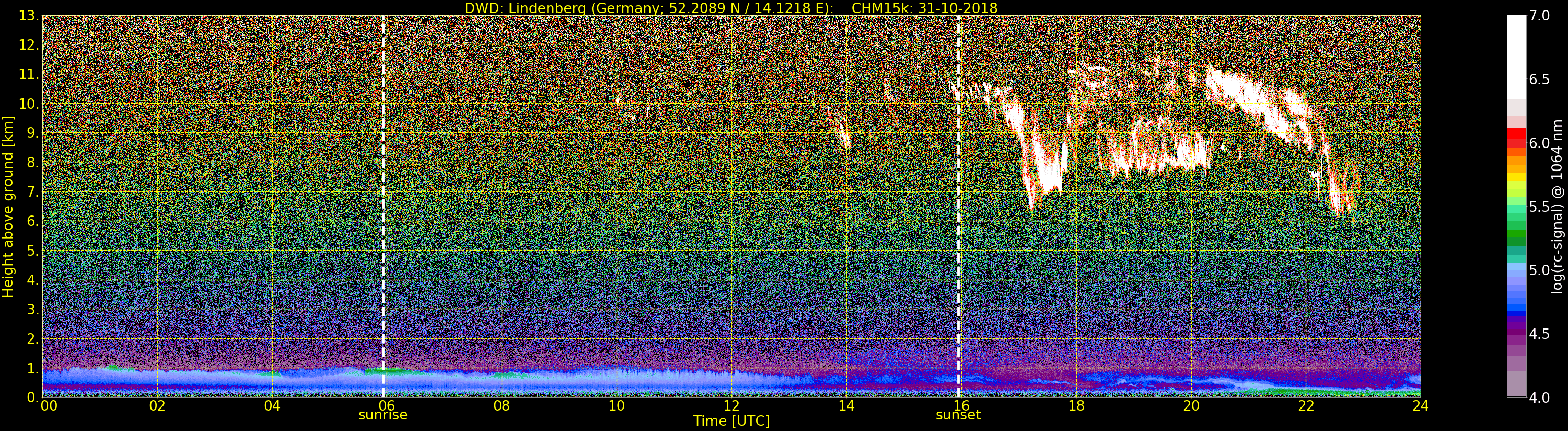Click the 'sunset' label below the axis
Screen dimensions: 1568x431
click(x=958, y=415)
